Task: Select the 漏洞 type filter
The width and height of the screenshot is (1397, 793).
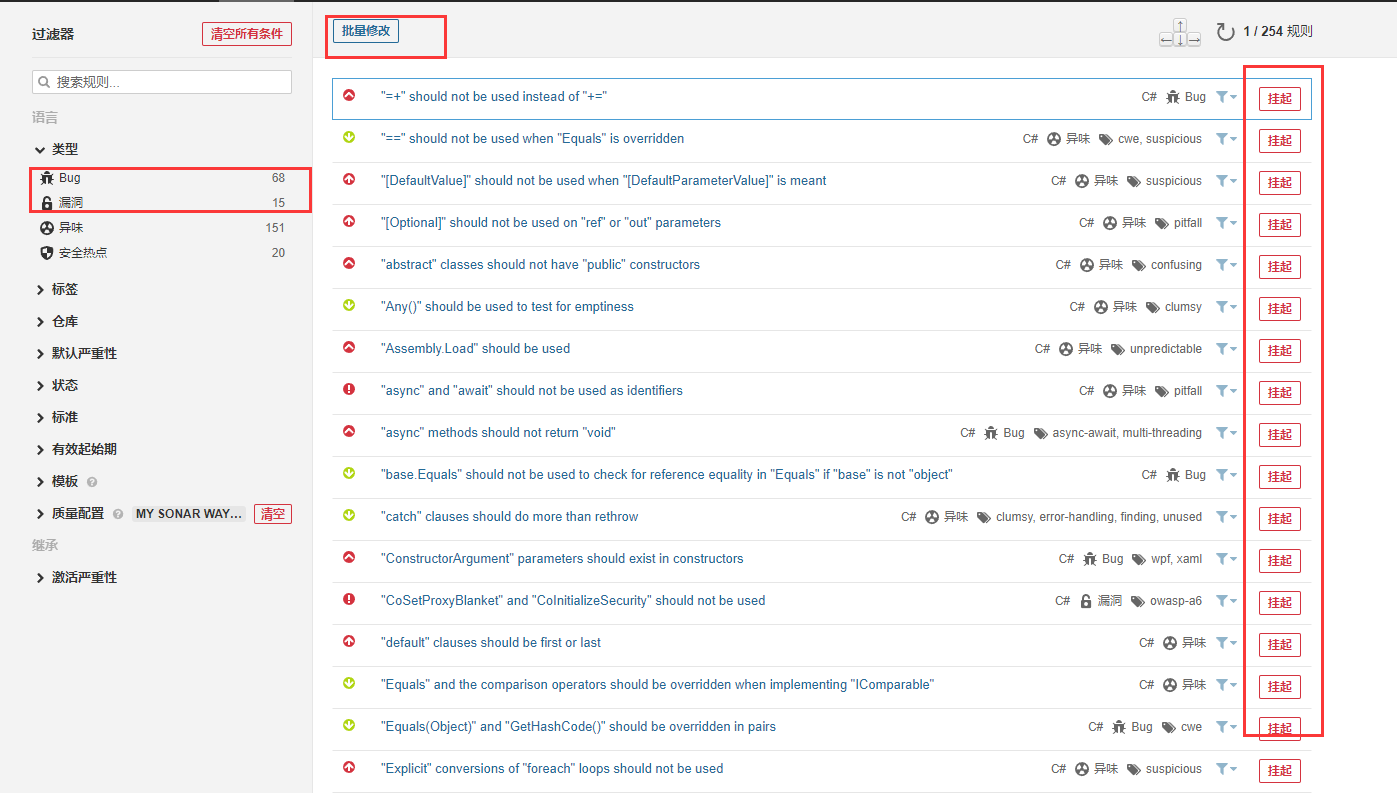Action: (x=70, y=203)
